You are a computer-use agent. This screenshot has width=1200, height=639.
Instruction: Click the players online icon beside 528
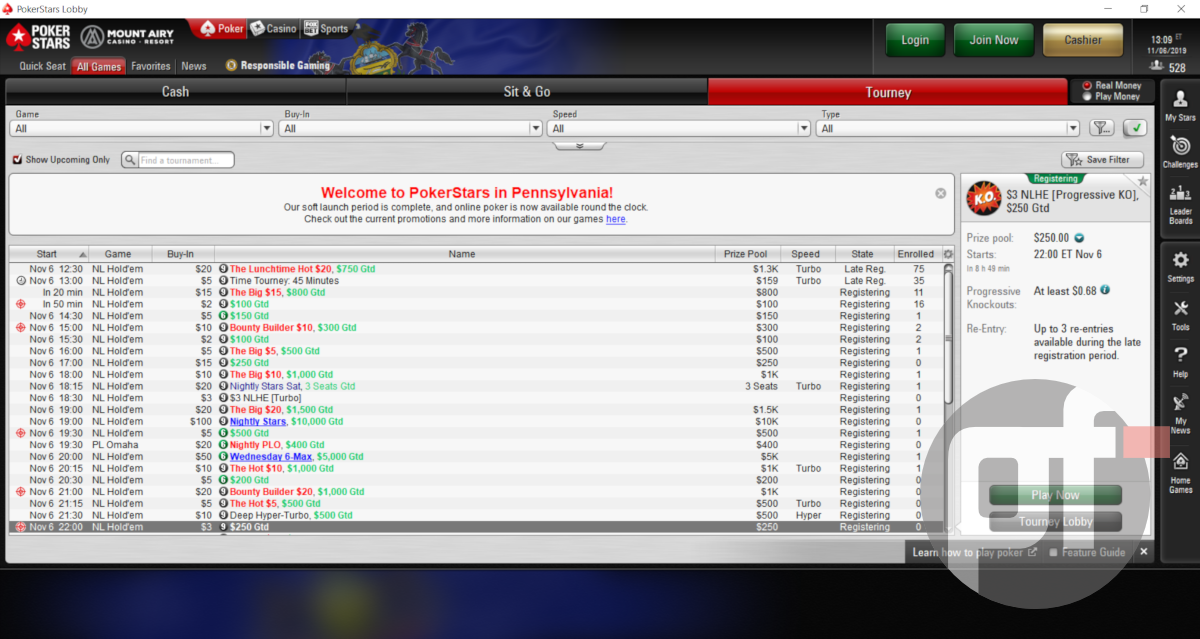coord(1157,67)
